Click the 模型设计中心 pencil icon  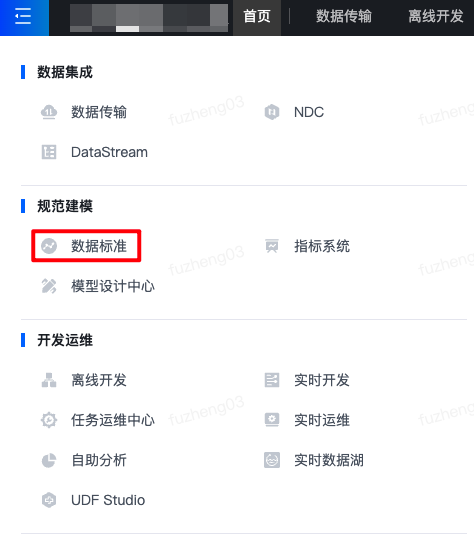click(49, 286)
